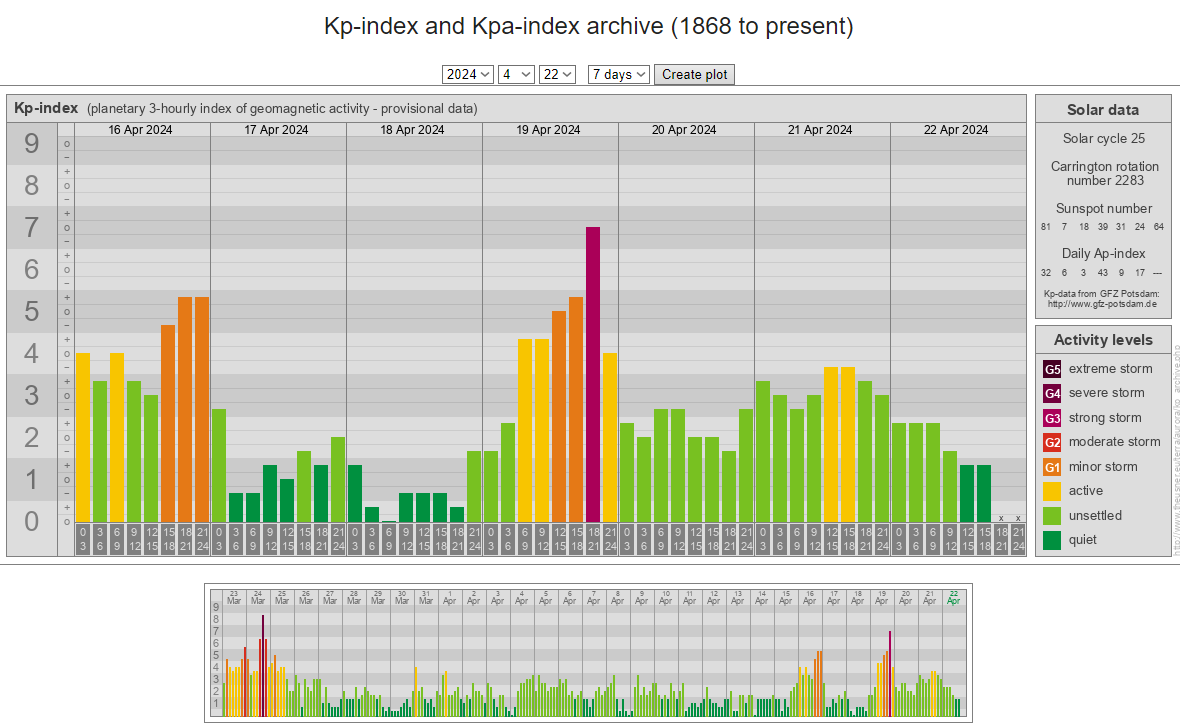Click the dark green 'quiet' legend swatch
This screenshot has height=728, width=1180.
click(x=1052, y=540)
